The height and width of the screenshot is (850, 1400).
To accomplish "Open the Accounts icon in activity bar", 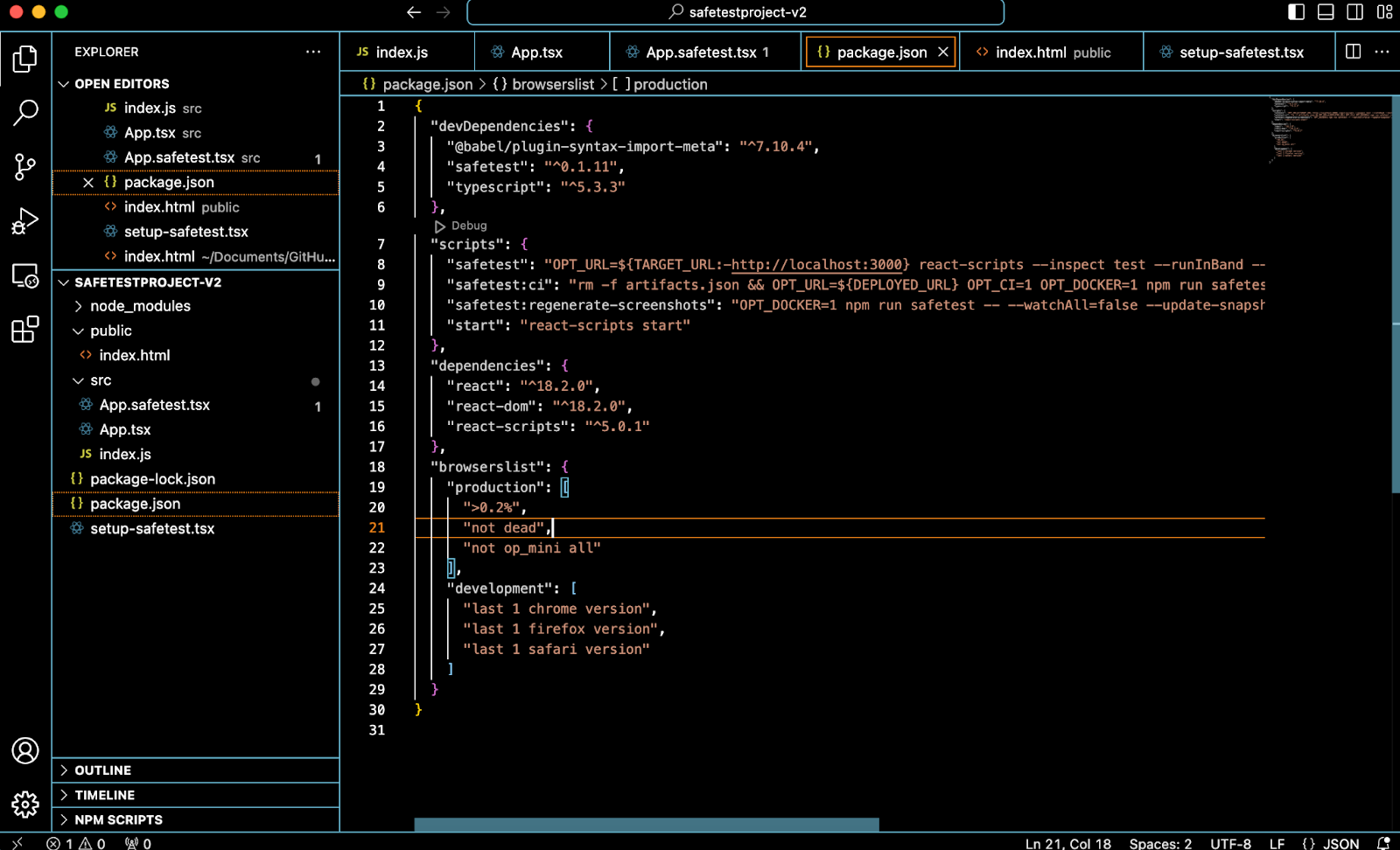I will click(24, 750).
